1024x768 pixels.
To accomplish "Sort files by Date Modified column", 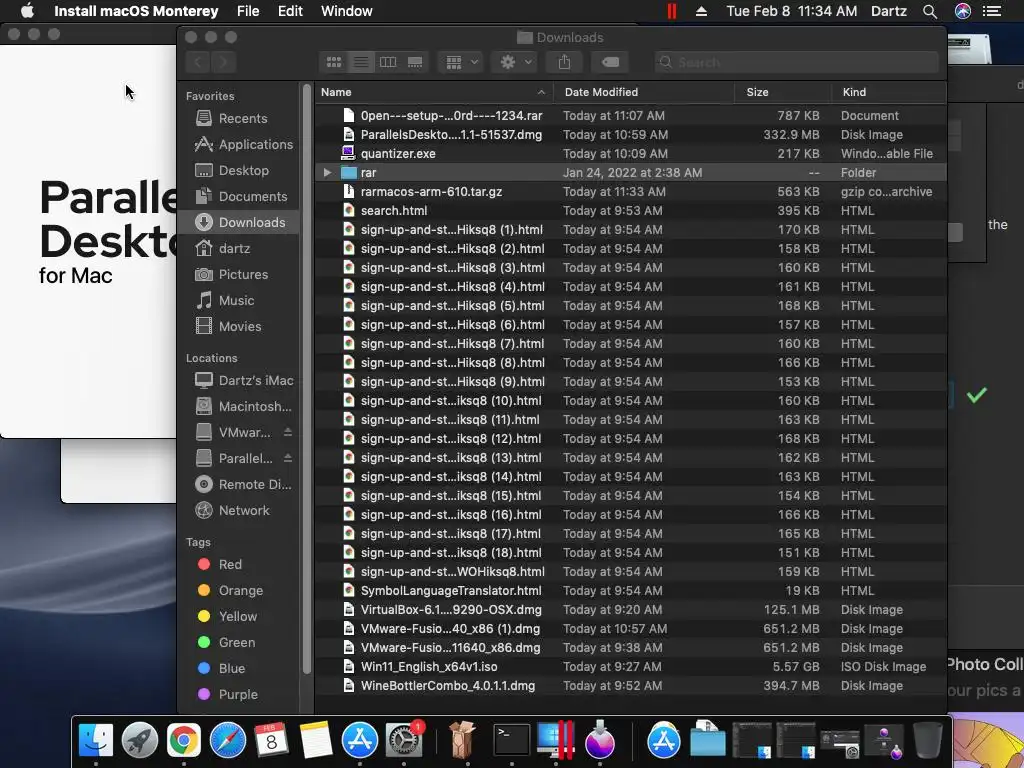I will pyautogui.click(x=644, y=92).
